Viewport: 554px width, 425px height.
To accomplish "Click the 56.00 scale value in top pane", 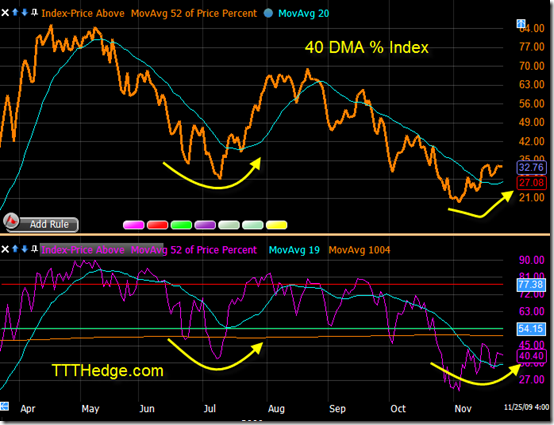I will click(532, 104).
